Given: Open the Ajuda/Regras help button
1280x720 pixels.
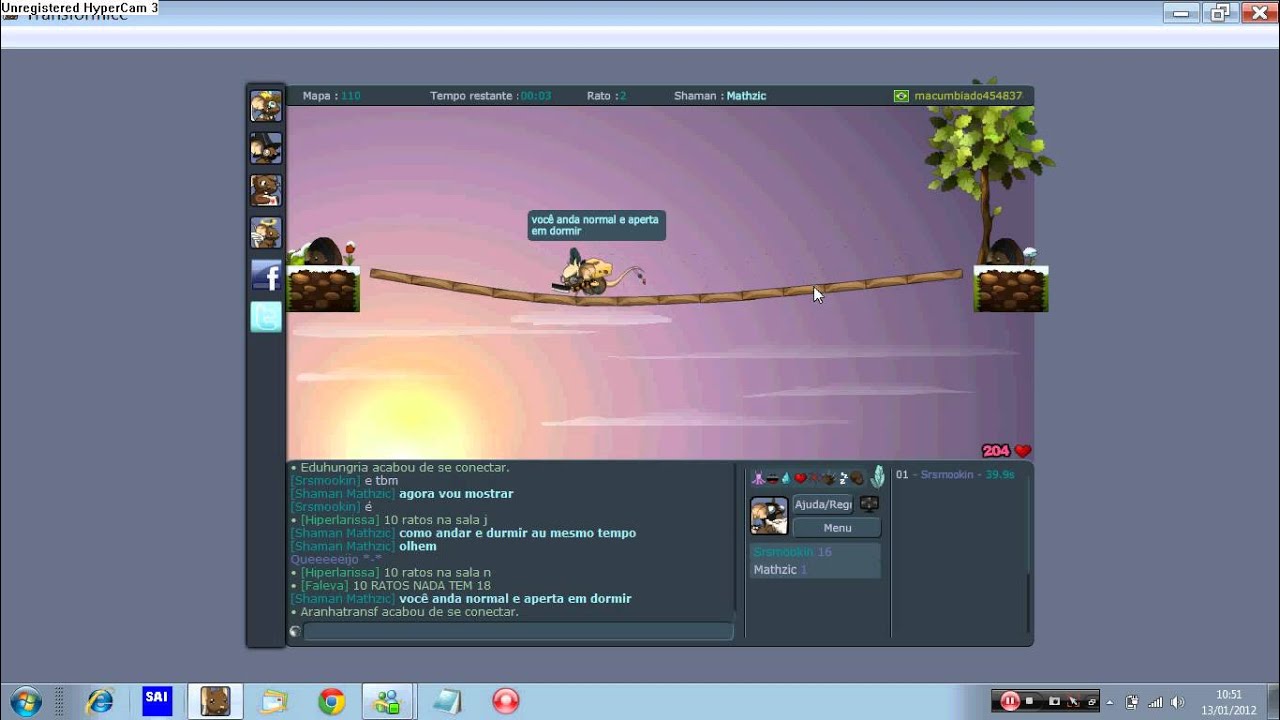Looking at the screenshot, I should pyautogui.click(x=823, y=504).
